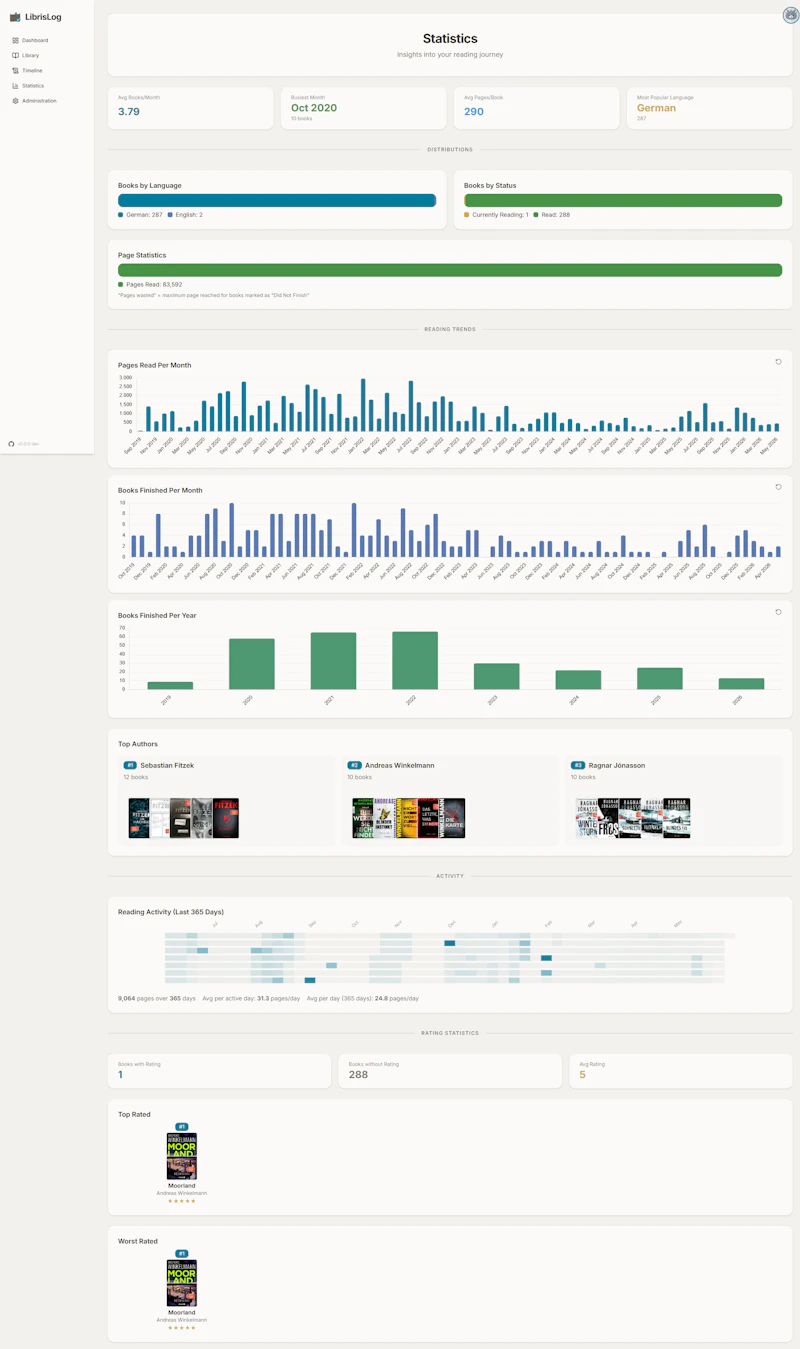Click the LibrisLog logo icon
Screen dimensions: 800x1349
15,17
